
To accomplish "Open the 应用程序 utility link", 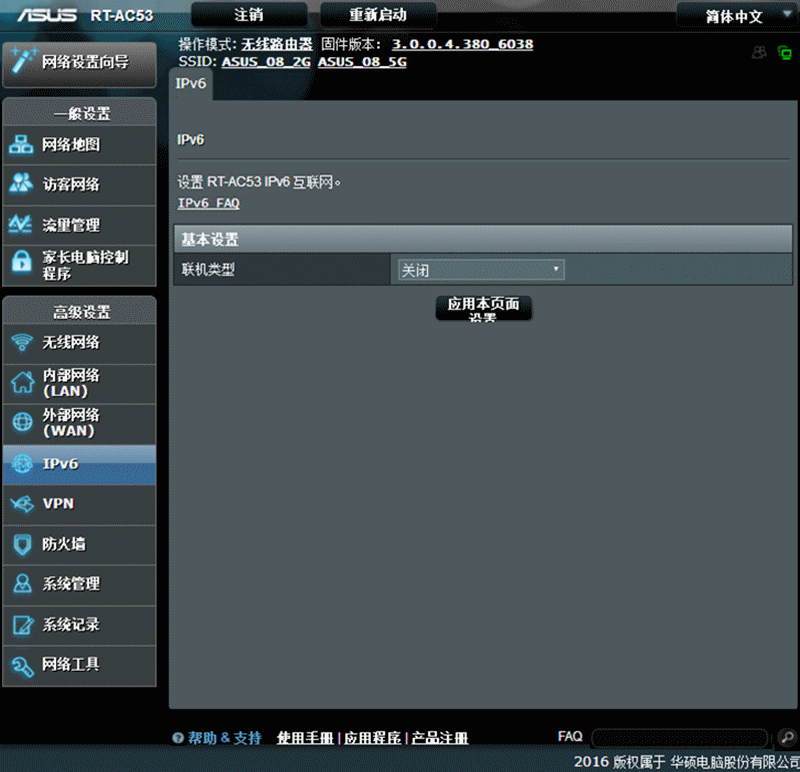I will (x=372, y=738).
